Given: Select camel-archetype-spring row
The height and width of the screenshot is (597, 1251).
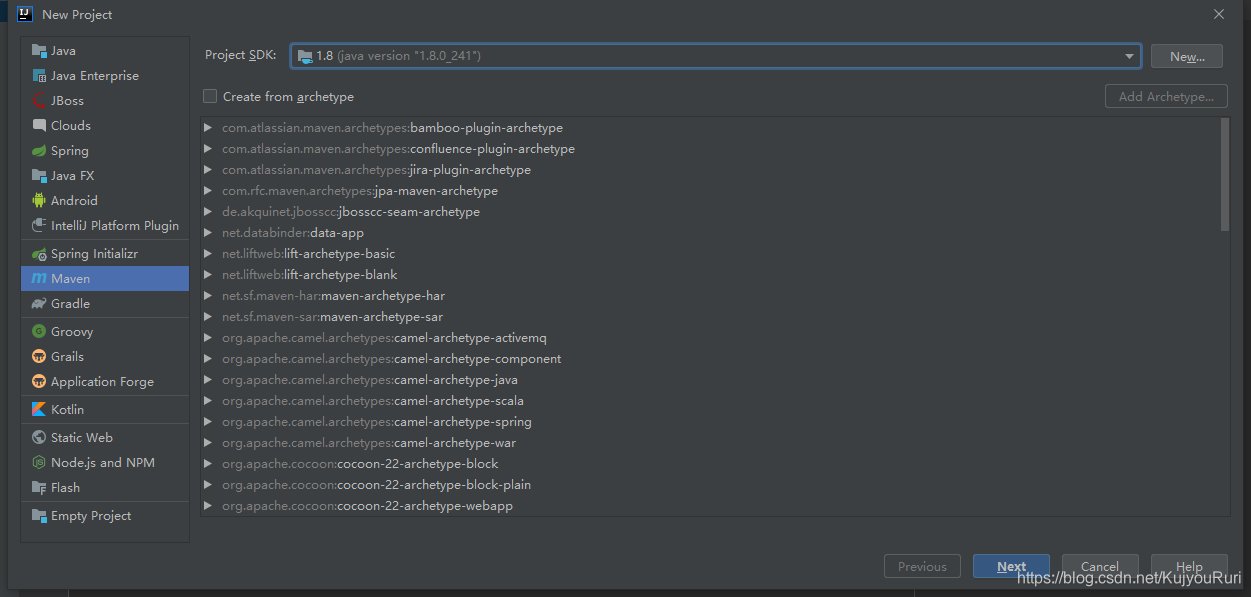Looking at the screenshot, I should tap(710, 422).
